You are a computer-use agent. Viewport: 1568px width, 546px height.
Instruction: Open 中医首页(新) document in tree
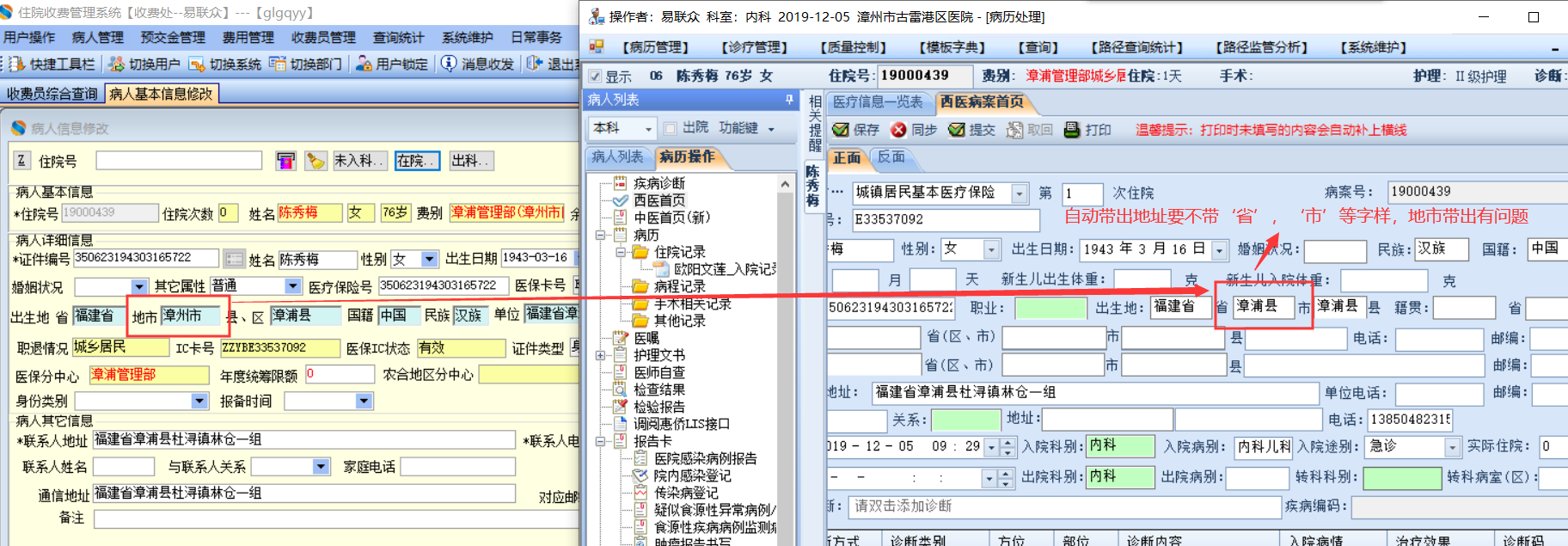(671, 218)
